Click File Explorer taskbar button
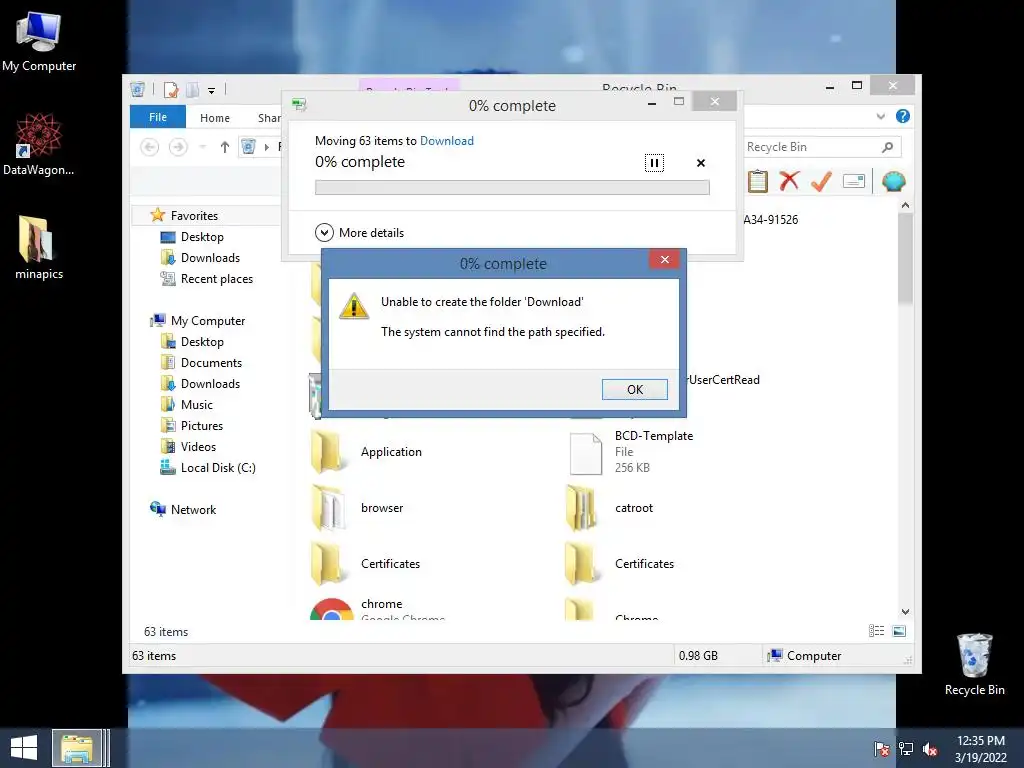This screenshot has width=1024, height=768. click(x=77, y=748)
